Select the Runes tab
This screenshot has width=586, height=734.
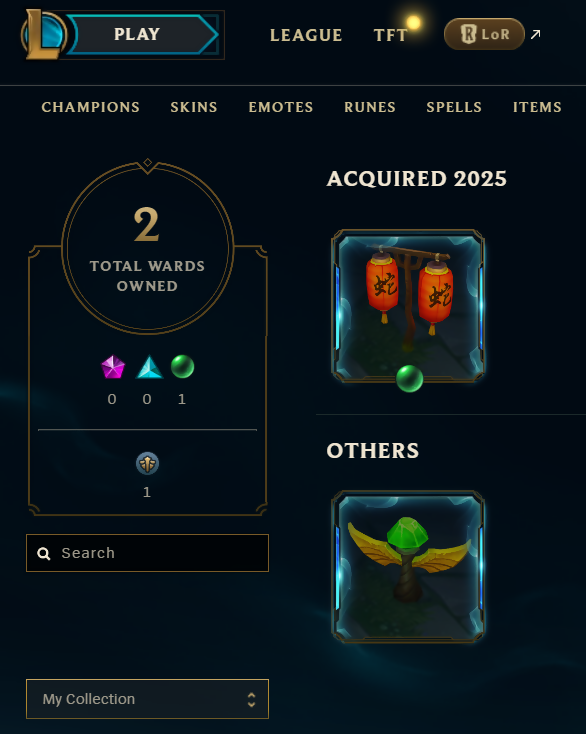click(370, 107)
